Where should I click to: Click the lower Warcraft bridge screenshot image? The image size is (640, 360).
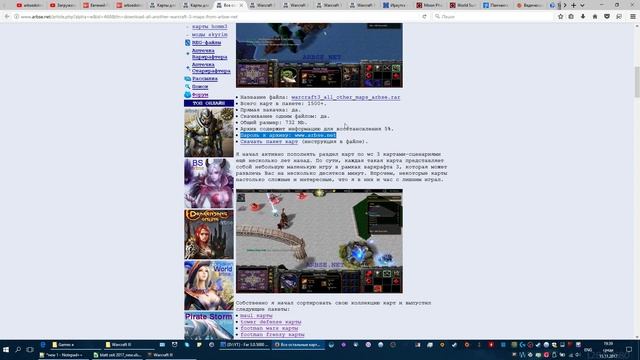[x=319, y=241]
